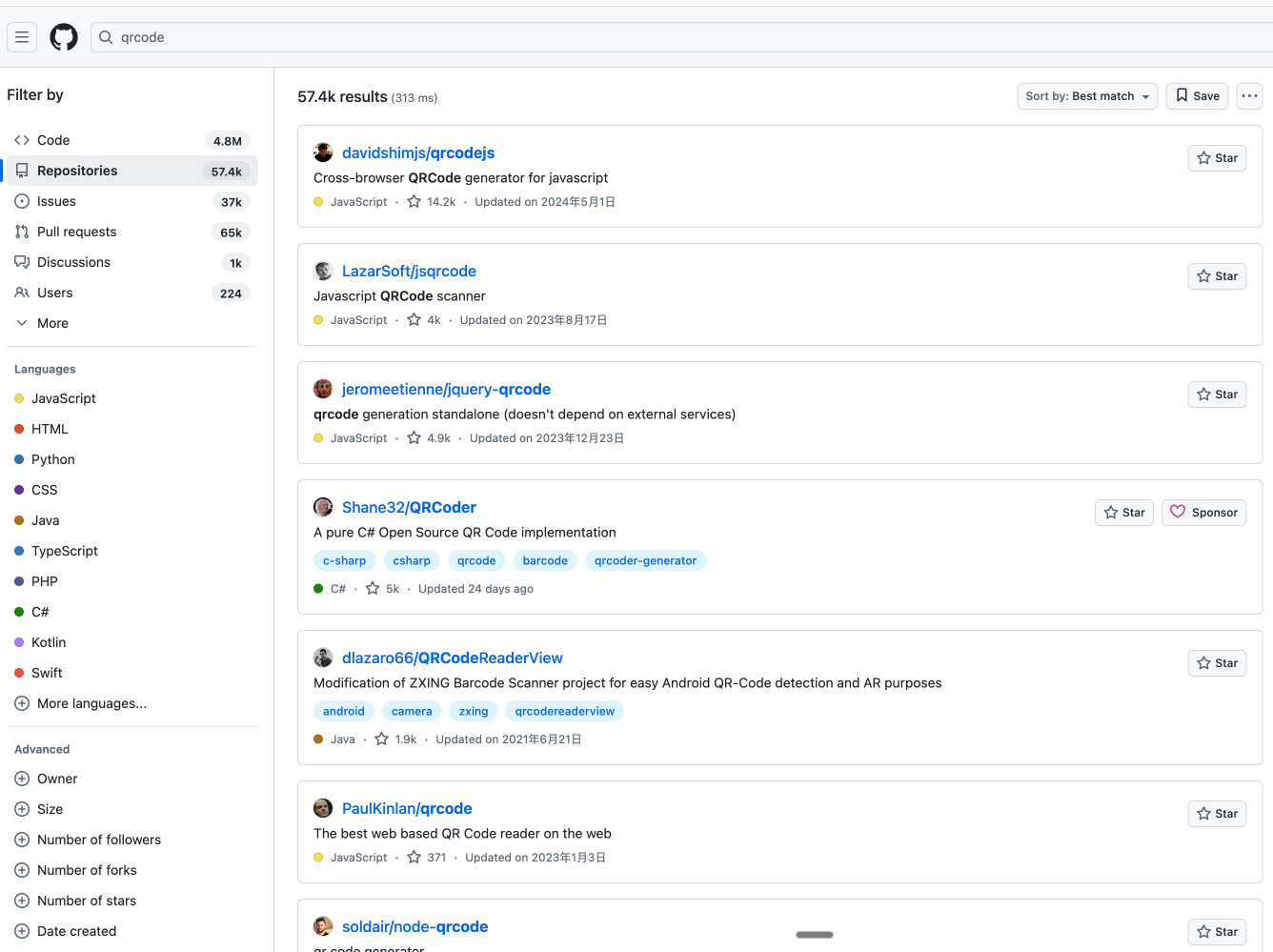The height and width of the screenshot is (952, 1273).
Task: Add a Number of stars filter
Action: [22, 901]
